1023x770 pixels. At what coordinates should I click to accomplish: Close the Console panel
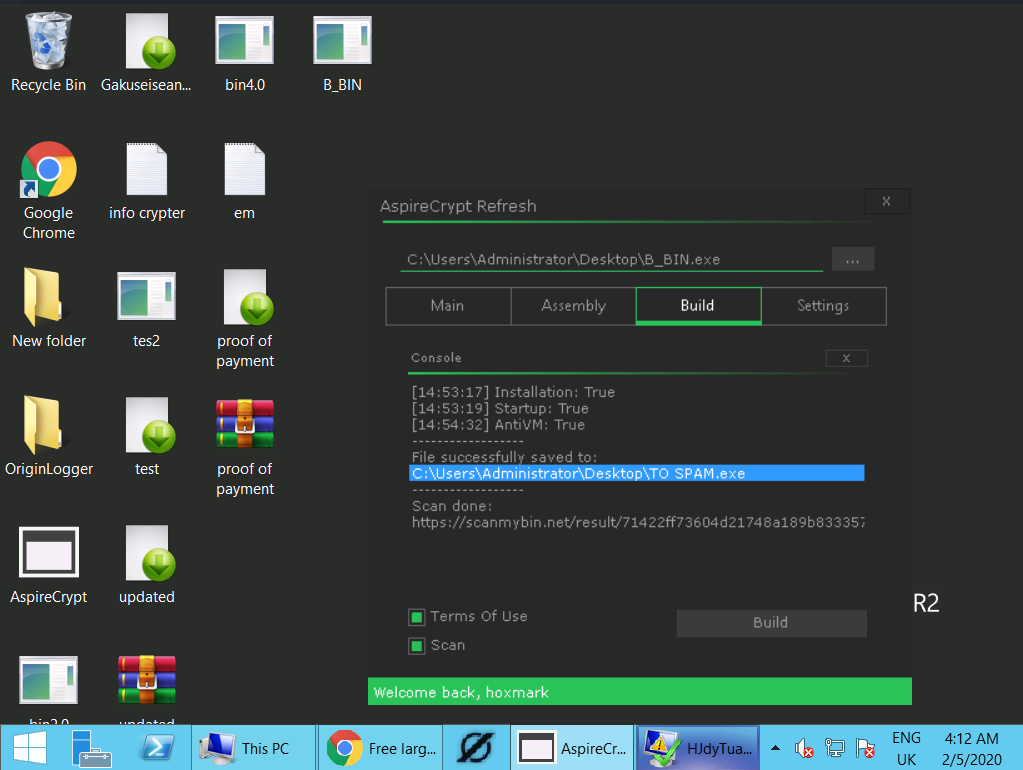tap(846, 358)
